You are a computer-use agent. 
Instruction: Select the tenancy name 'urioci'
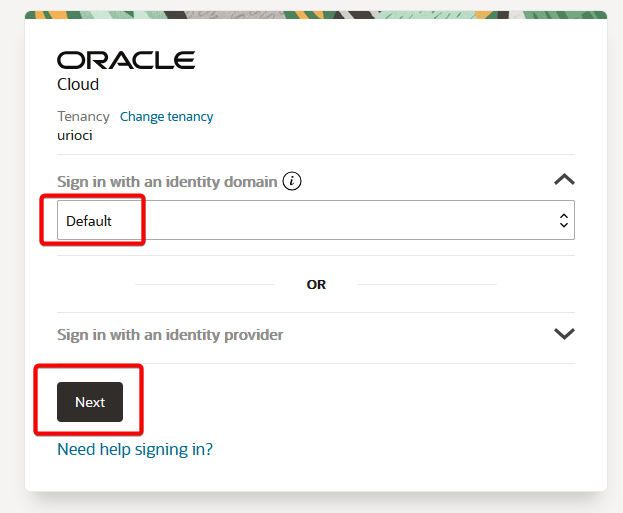[75, 136]
